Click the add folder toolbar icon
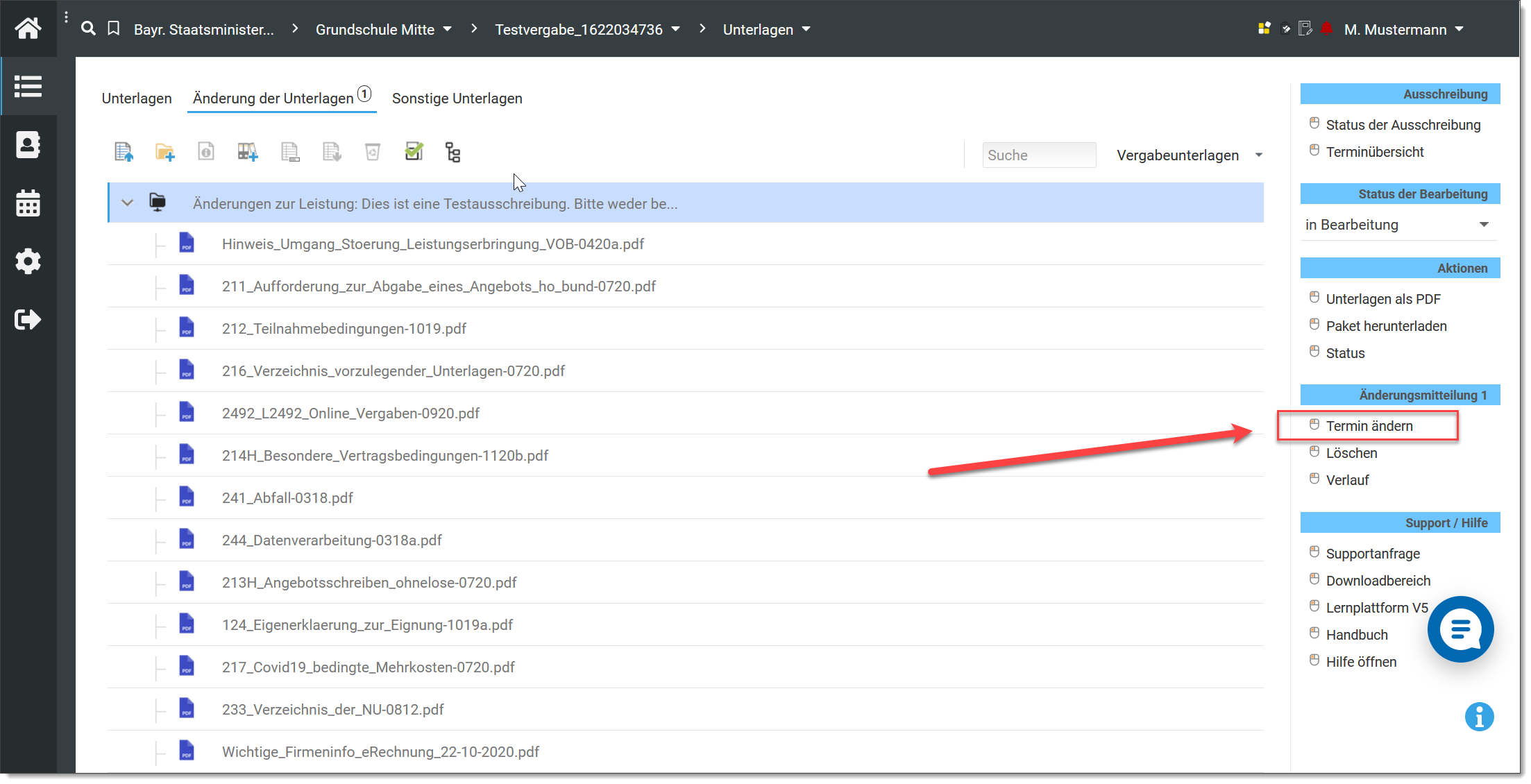 coord(165,152)
